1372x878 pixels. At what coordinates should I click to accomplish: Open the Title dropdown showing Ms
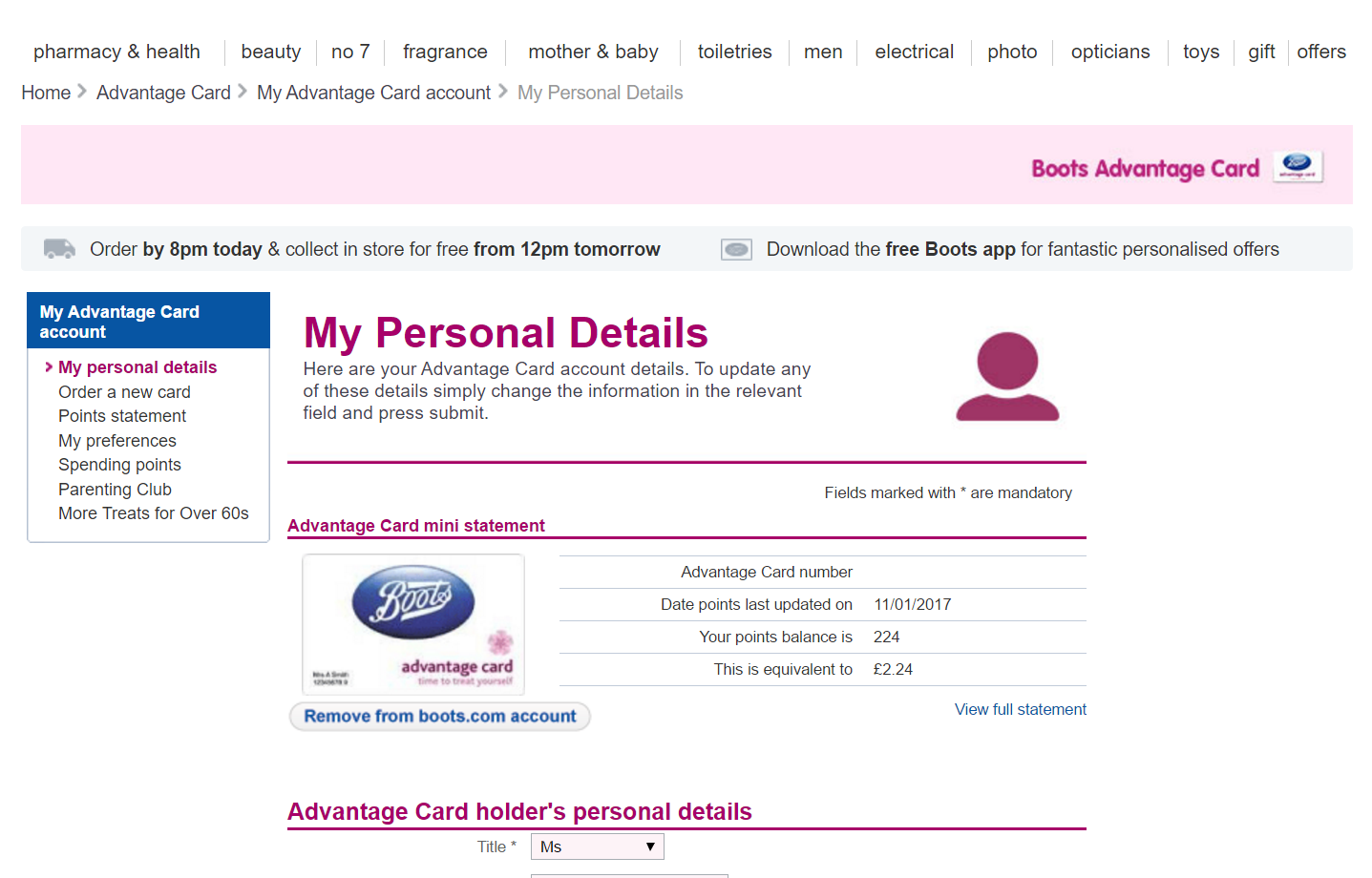(597, 846)
